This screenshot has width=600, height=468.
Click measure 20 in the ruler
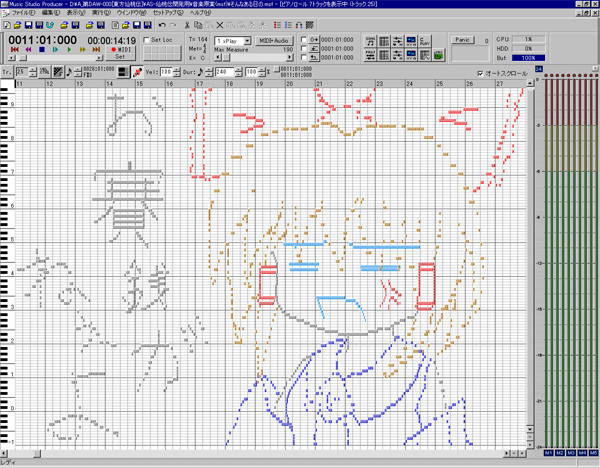click(x=290, y=83)
